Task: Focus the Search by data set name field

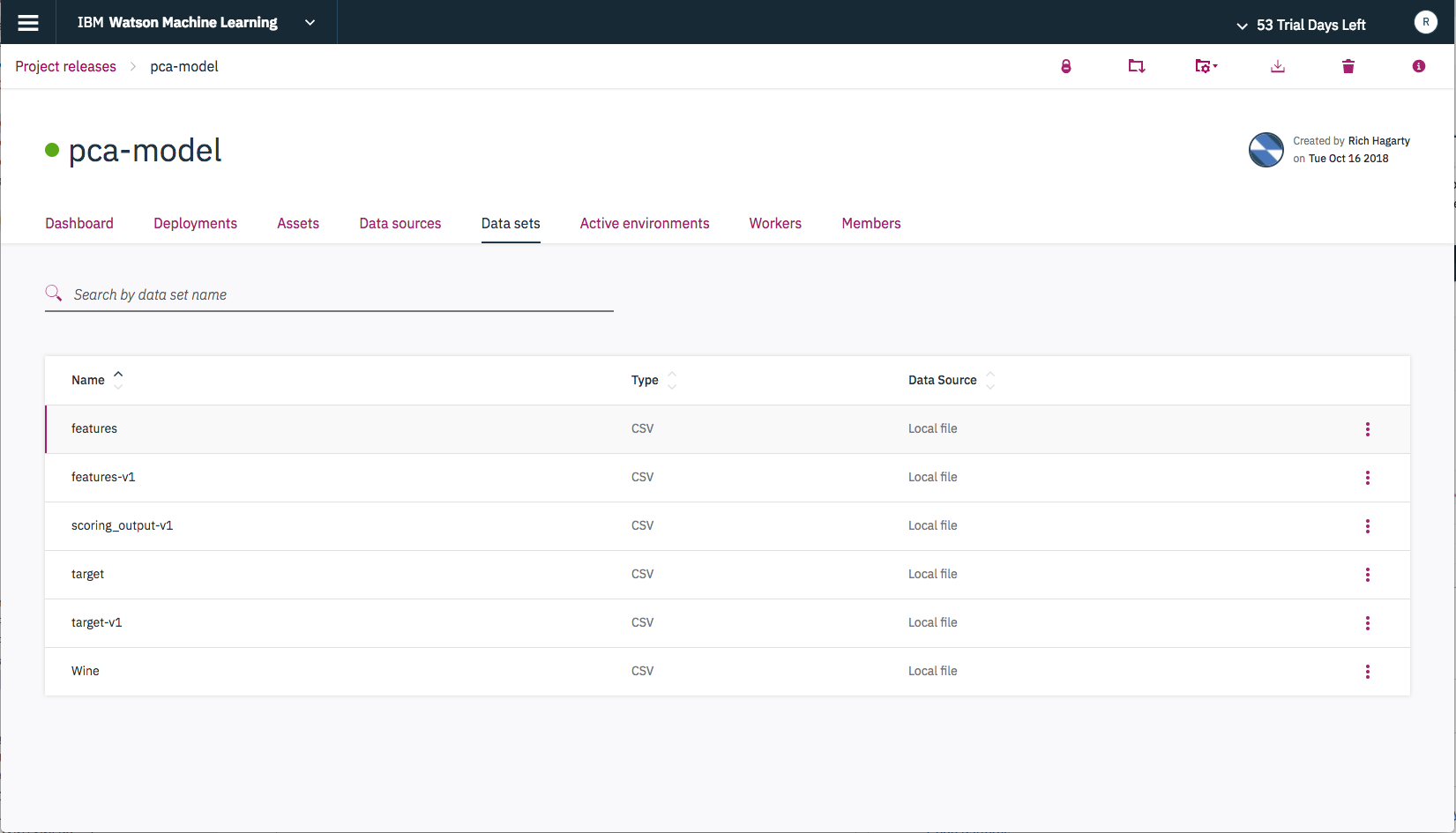Action: pos(329,294)
